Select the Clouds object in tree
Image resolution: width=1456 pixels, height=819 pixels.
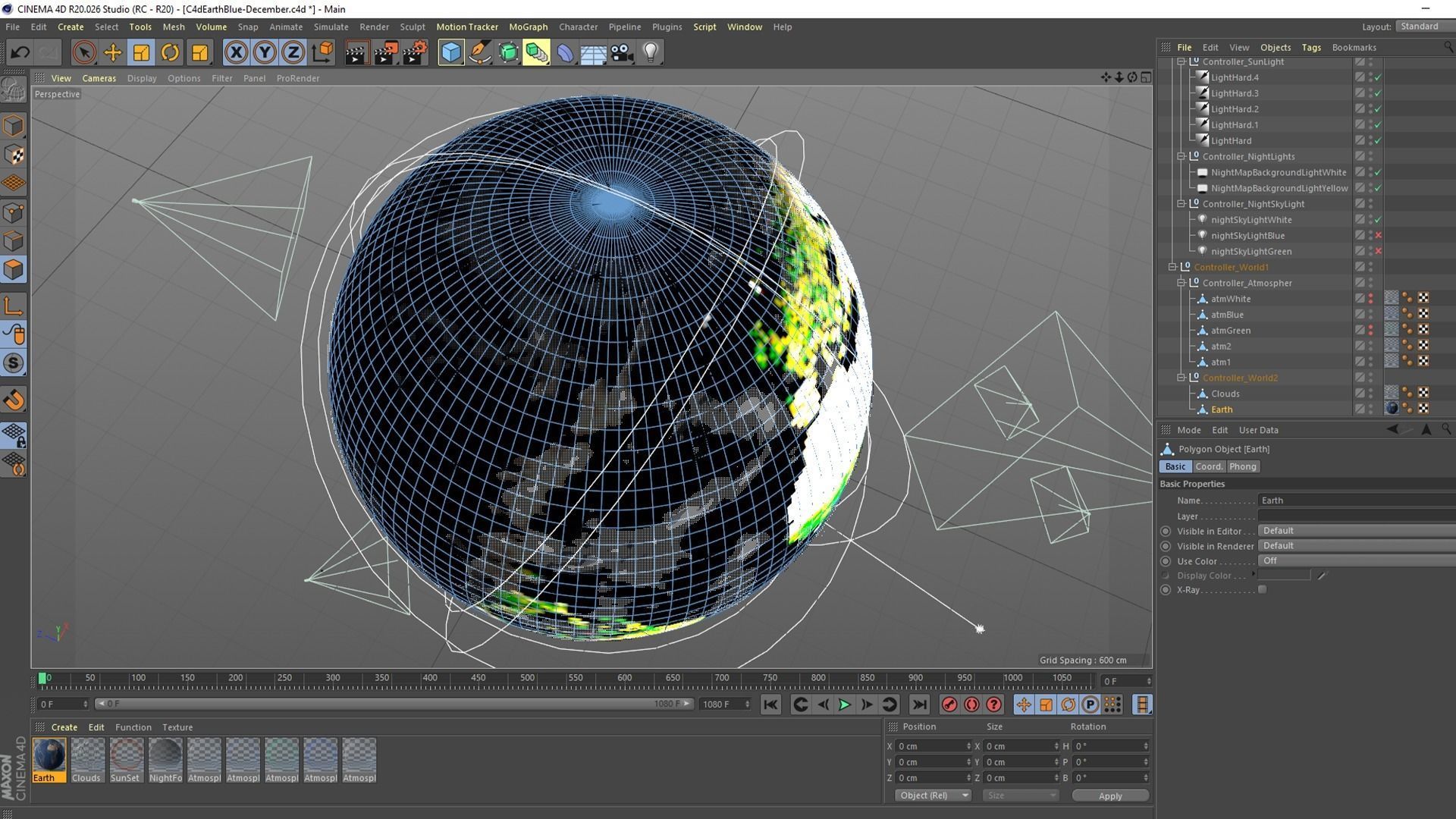(x=1225, y=394)
